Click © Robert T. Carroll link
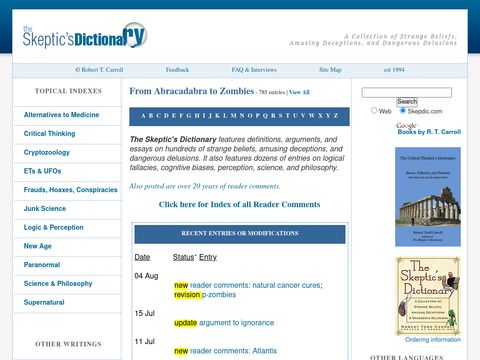The image size is (480, 360). (x=99, y=70)
